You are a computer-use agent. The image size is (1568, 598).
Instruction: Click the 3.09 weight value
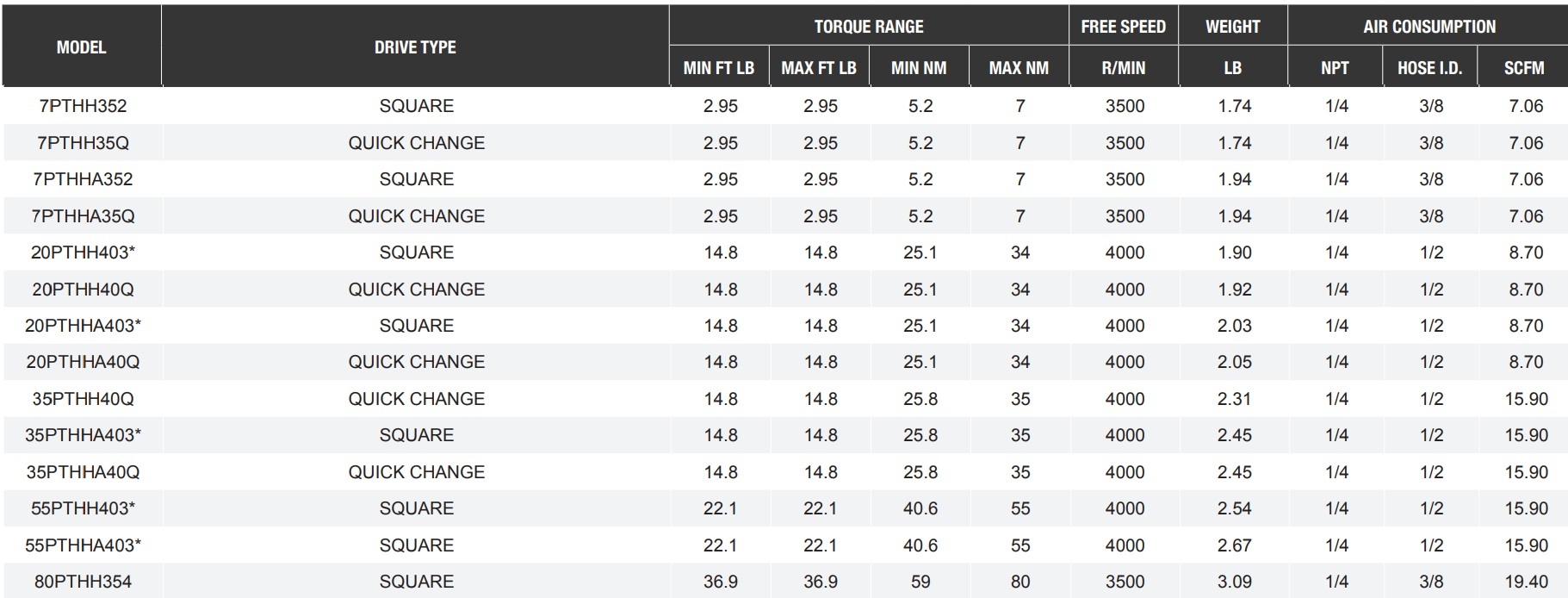[x=1234, y=582]
